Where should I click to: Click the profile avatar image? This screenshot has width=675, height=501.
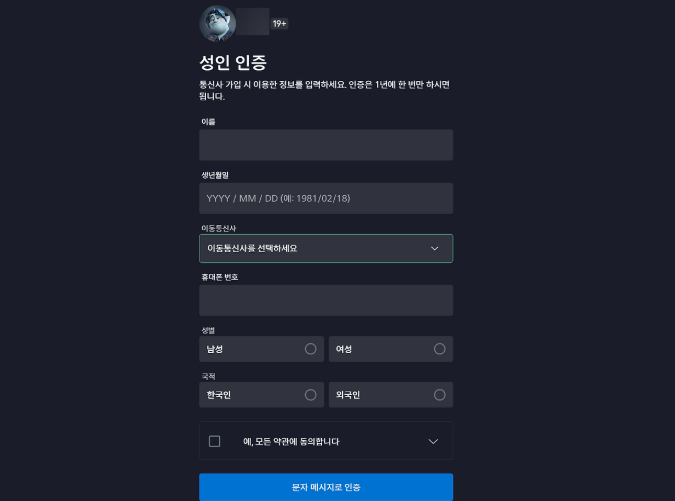click(x=217, y=21)
